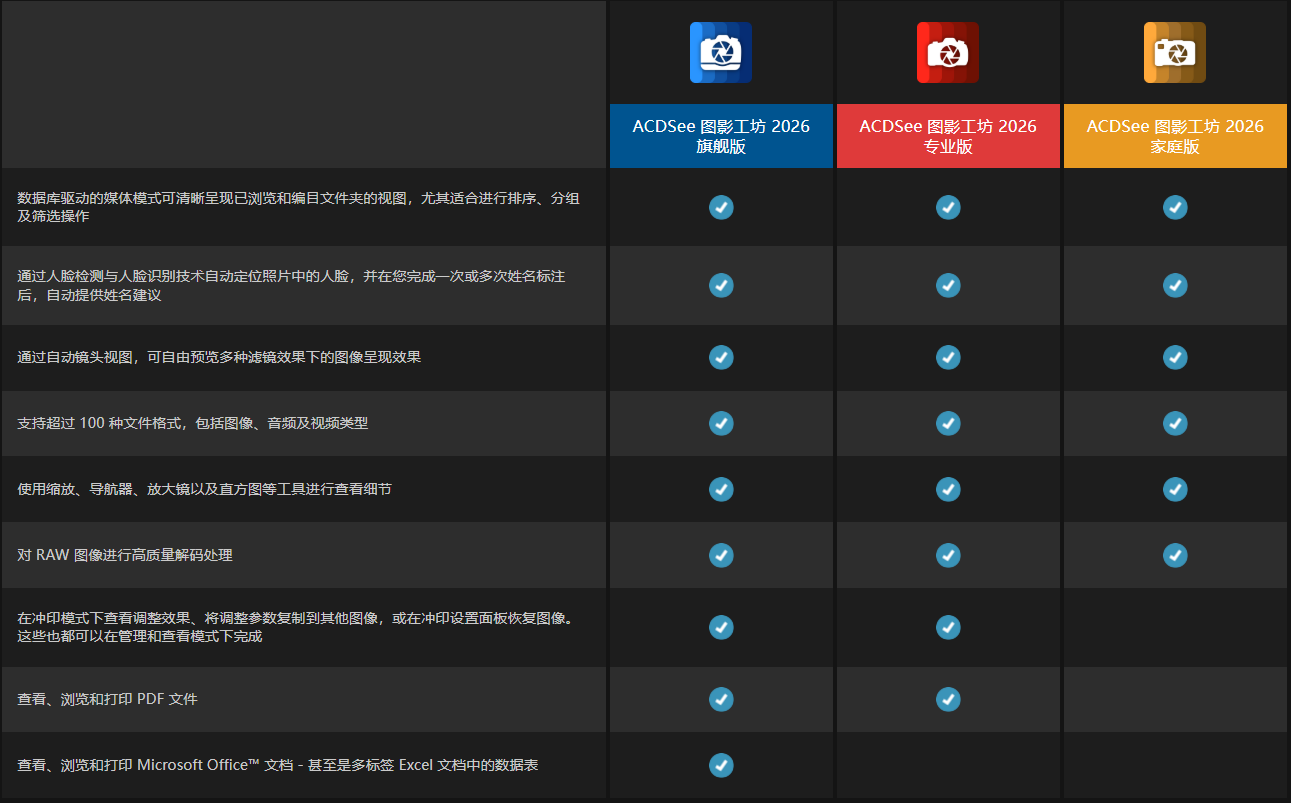Screen dimensions: 1291x803
Task: Click 旗舰版 checkmark in the PDF 文件 row
Action: [721, 699]
